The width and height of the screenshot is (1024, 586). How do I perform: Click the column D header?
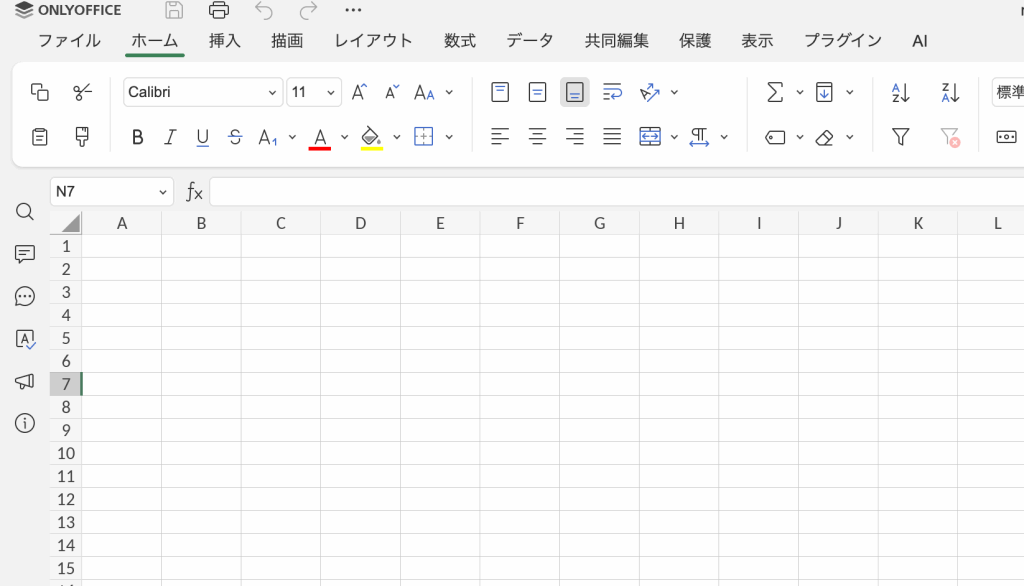click(360, 223)
